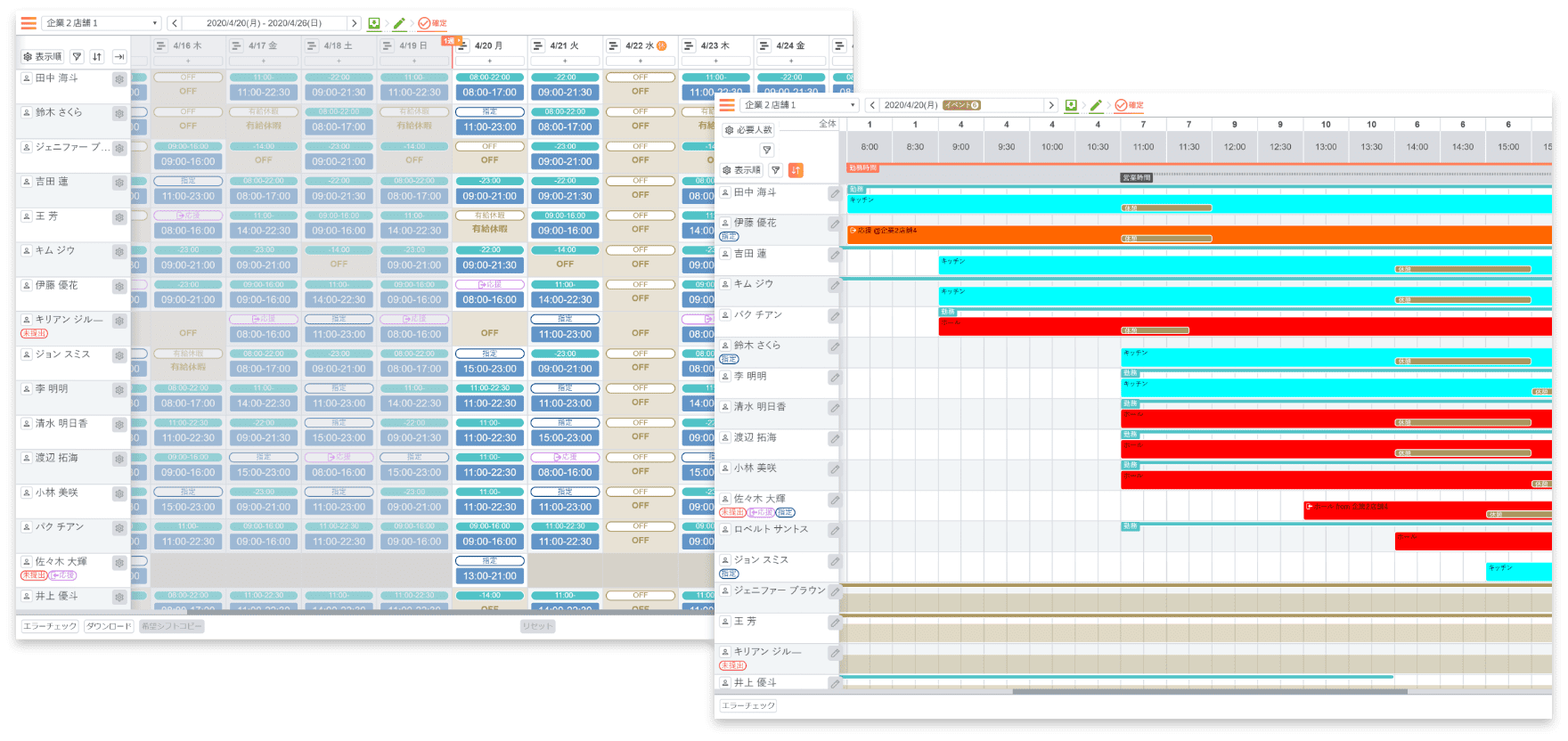Screen dimensions: 1568x741
Task: Click person icon beside 李 明明
Action: [x=27, y=389]
